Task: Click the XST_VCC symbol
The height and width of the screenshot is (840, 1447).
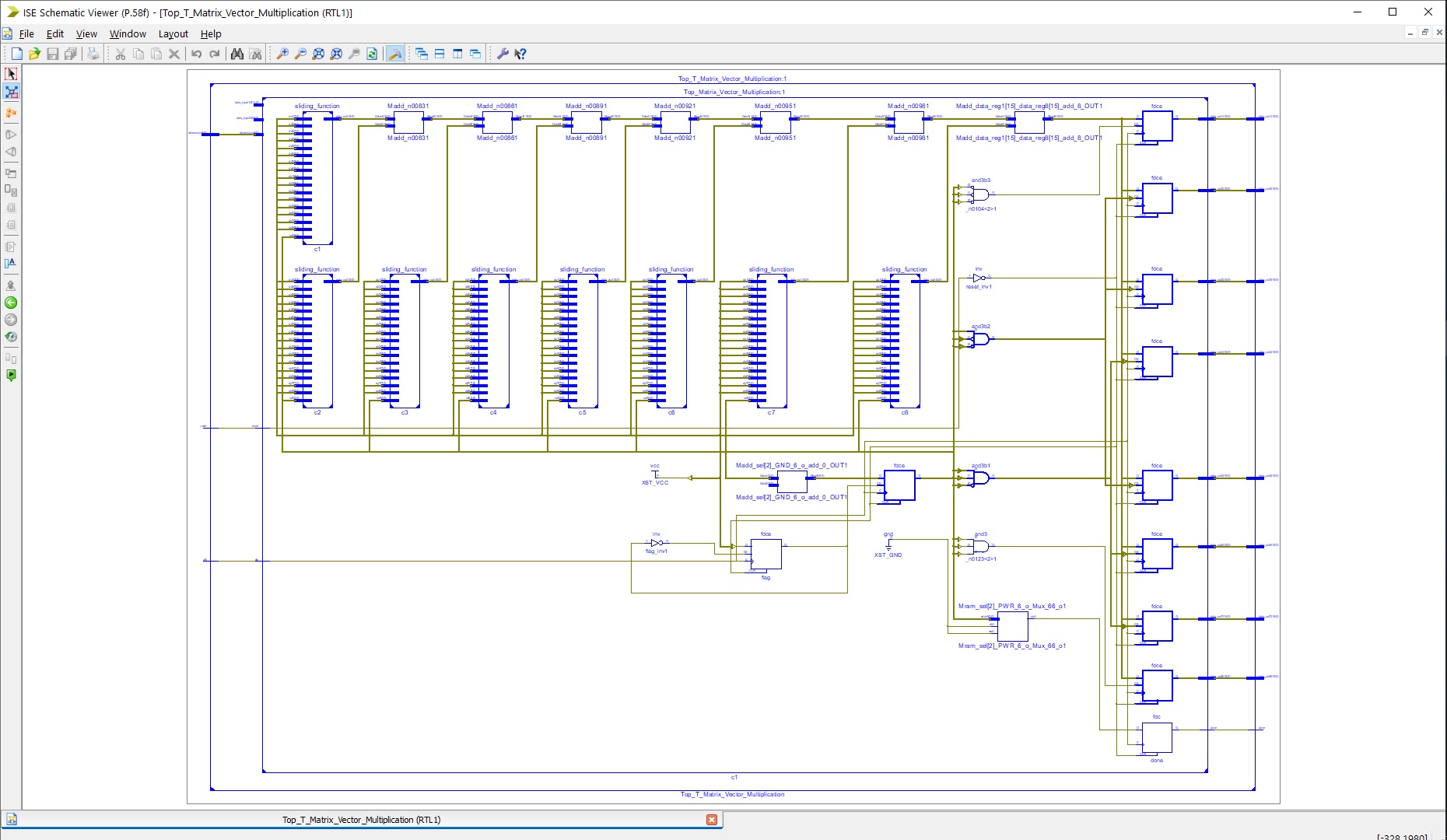Action: tap(655, 474)
